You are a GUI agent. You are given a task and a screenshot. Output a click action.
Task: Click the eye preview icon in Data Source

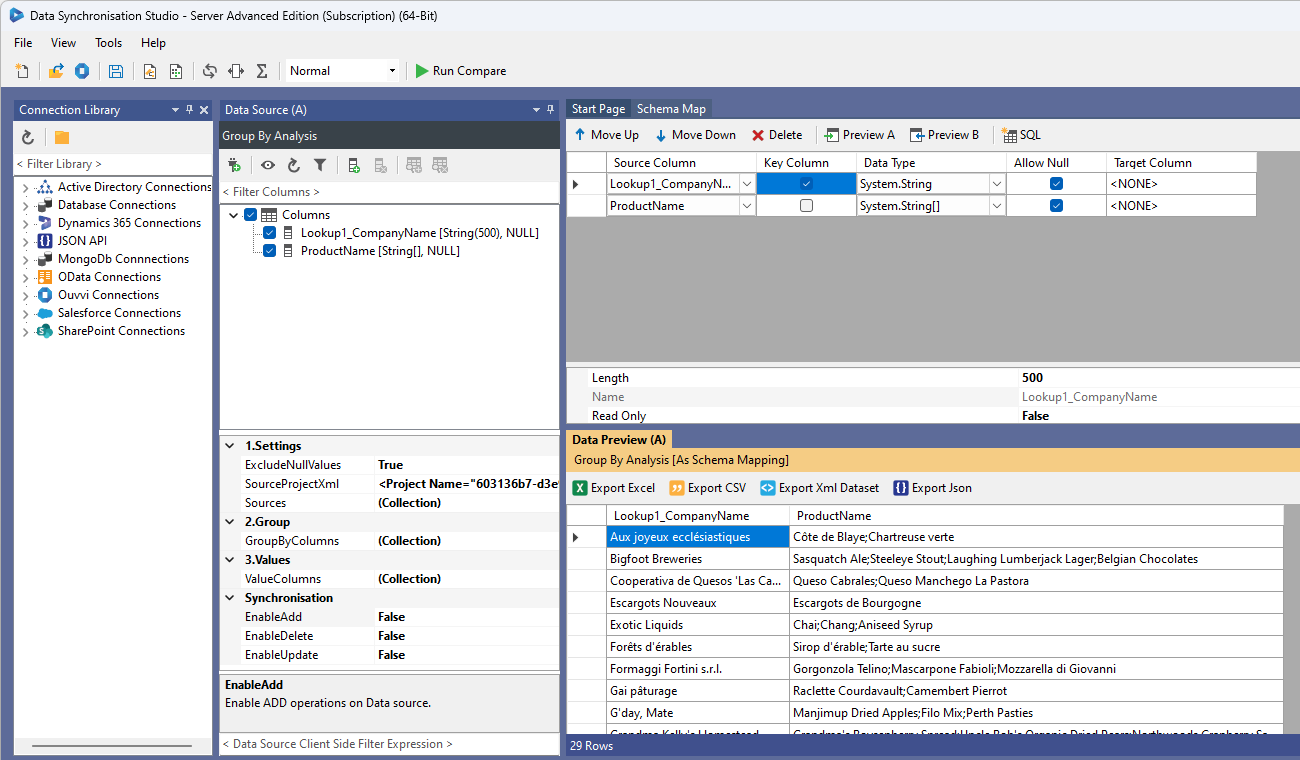pos(268,165)
